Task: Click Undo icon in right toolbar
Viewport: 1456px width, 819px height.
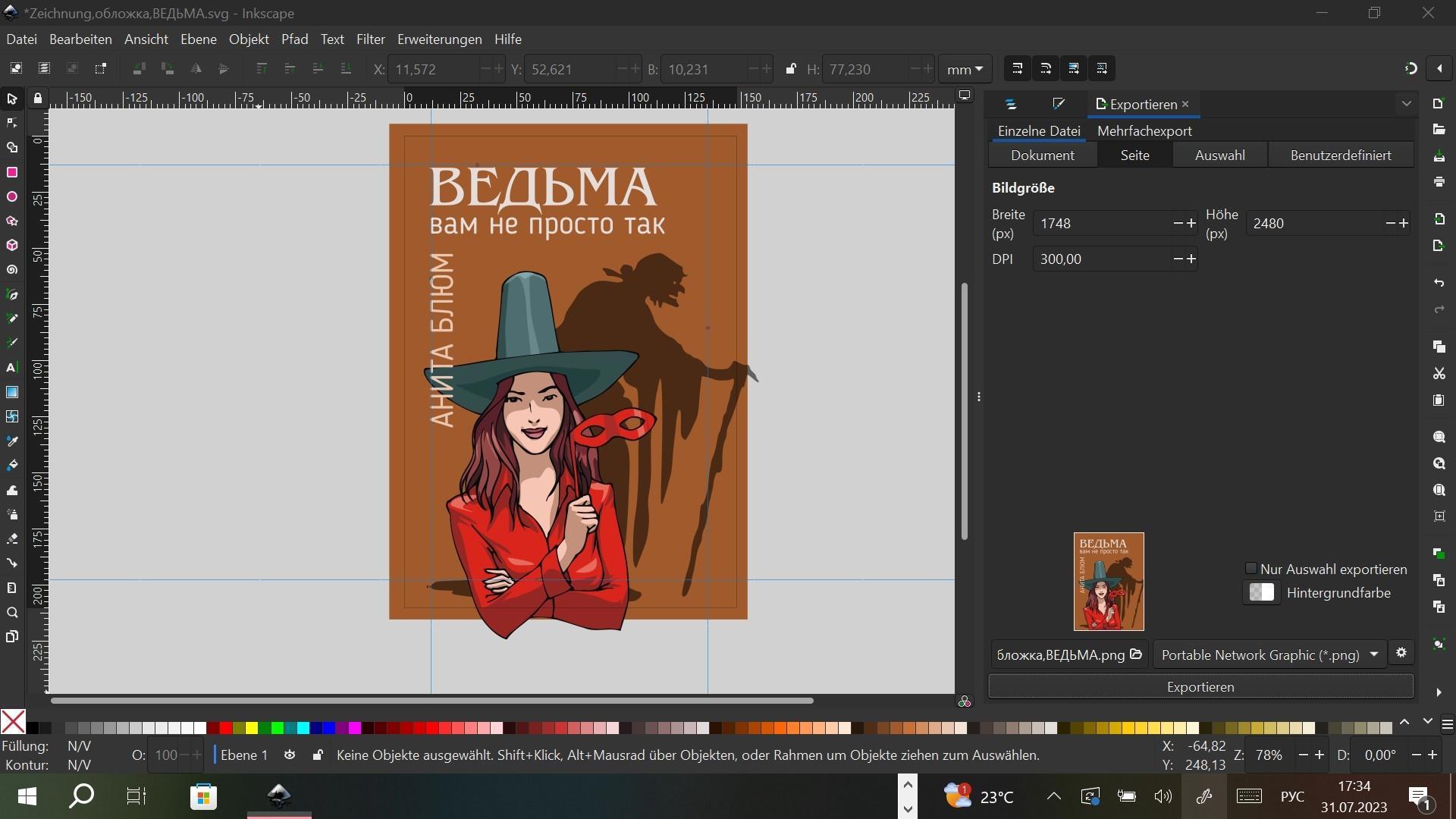Action: point(1439,283)
